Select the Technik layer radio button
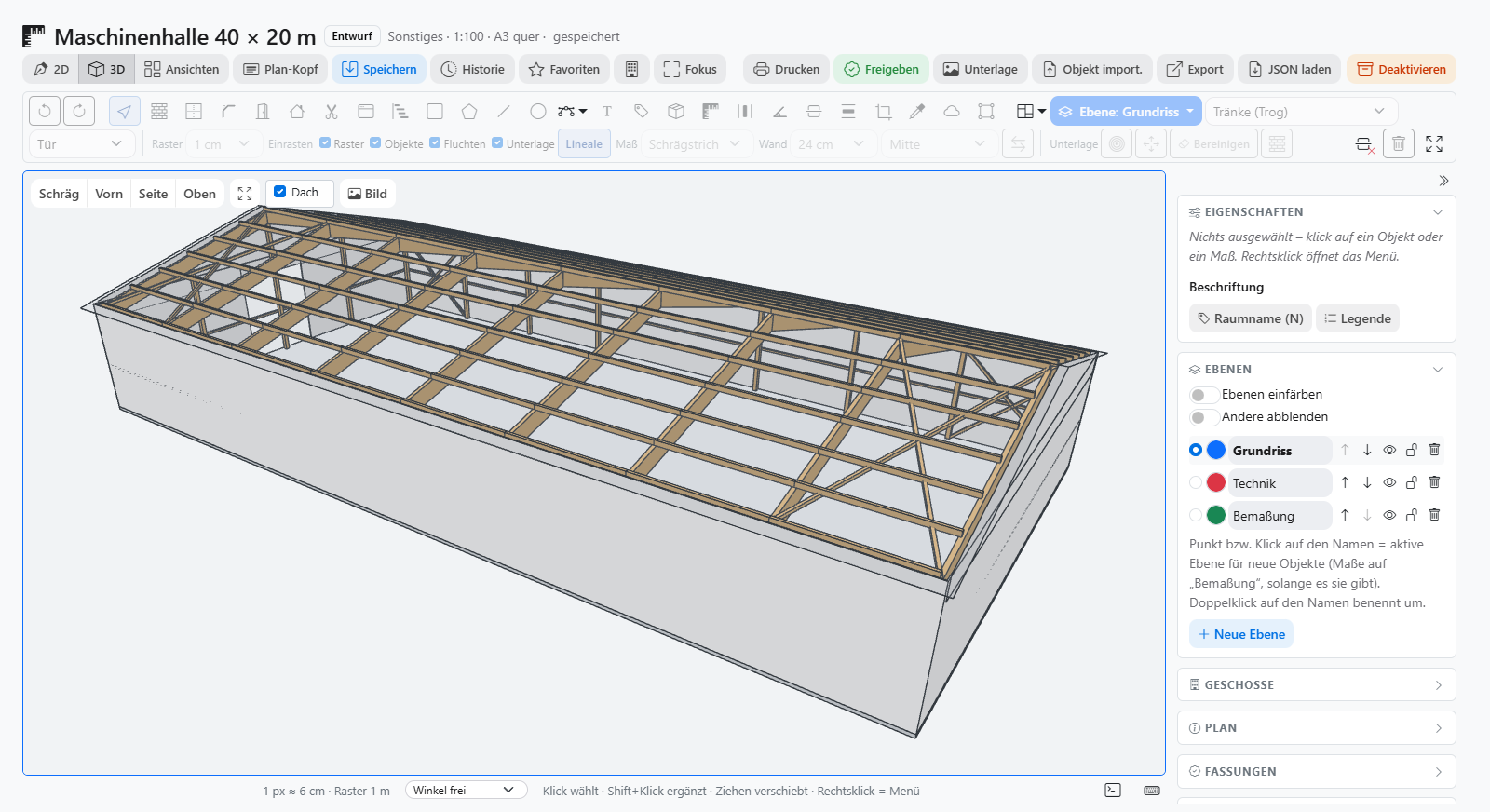Image resolution: width=1490 pixels, height=812 pixels. tap(1196, 482)
